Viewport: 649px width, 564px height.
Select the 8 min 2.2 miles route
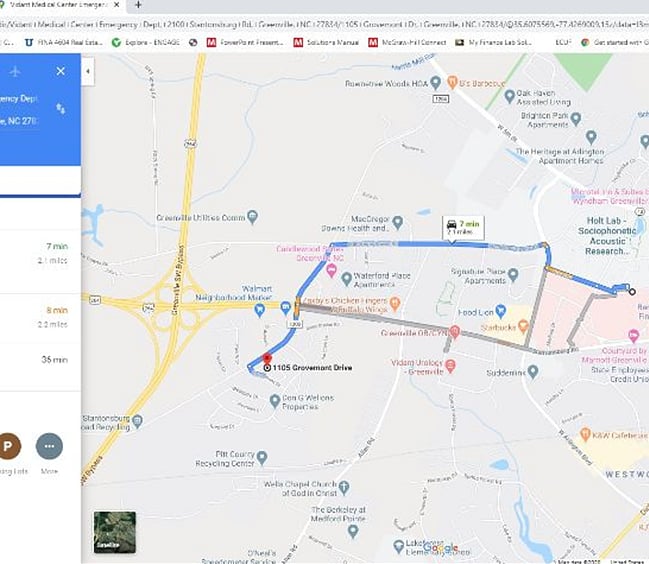(40, 317)
